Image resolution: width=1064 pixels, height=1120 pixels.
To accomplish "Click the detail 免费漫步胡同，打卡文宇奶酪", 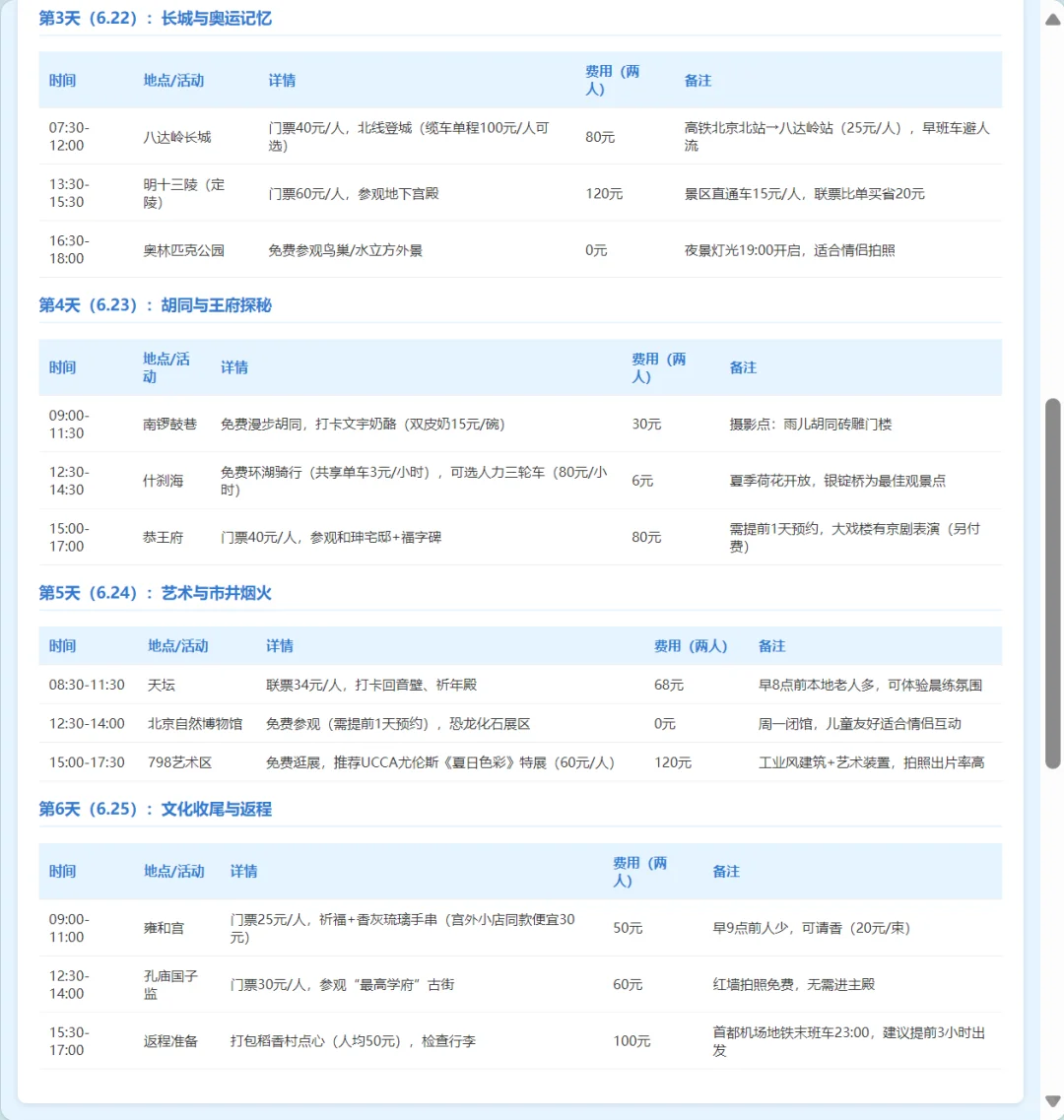I will pyautogui.click(x=363, y=424).
